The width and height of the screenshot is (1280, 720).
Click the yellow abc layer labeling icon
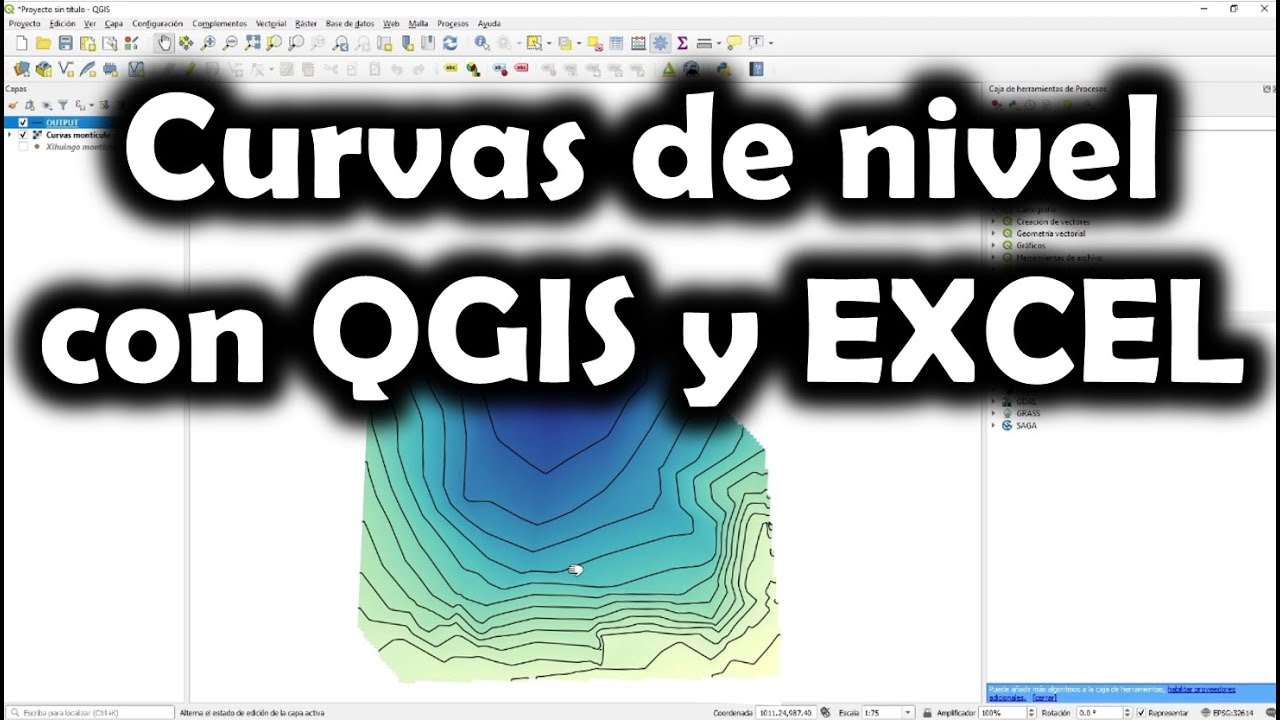pos(450,69)
